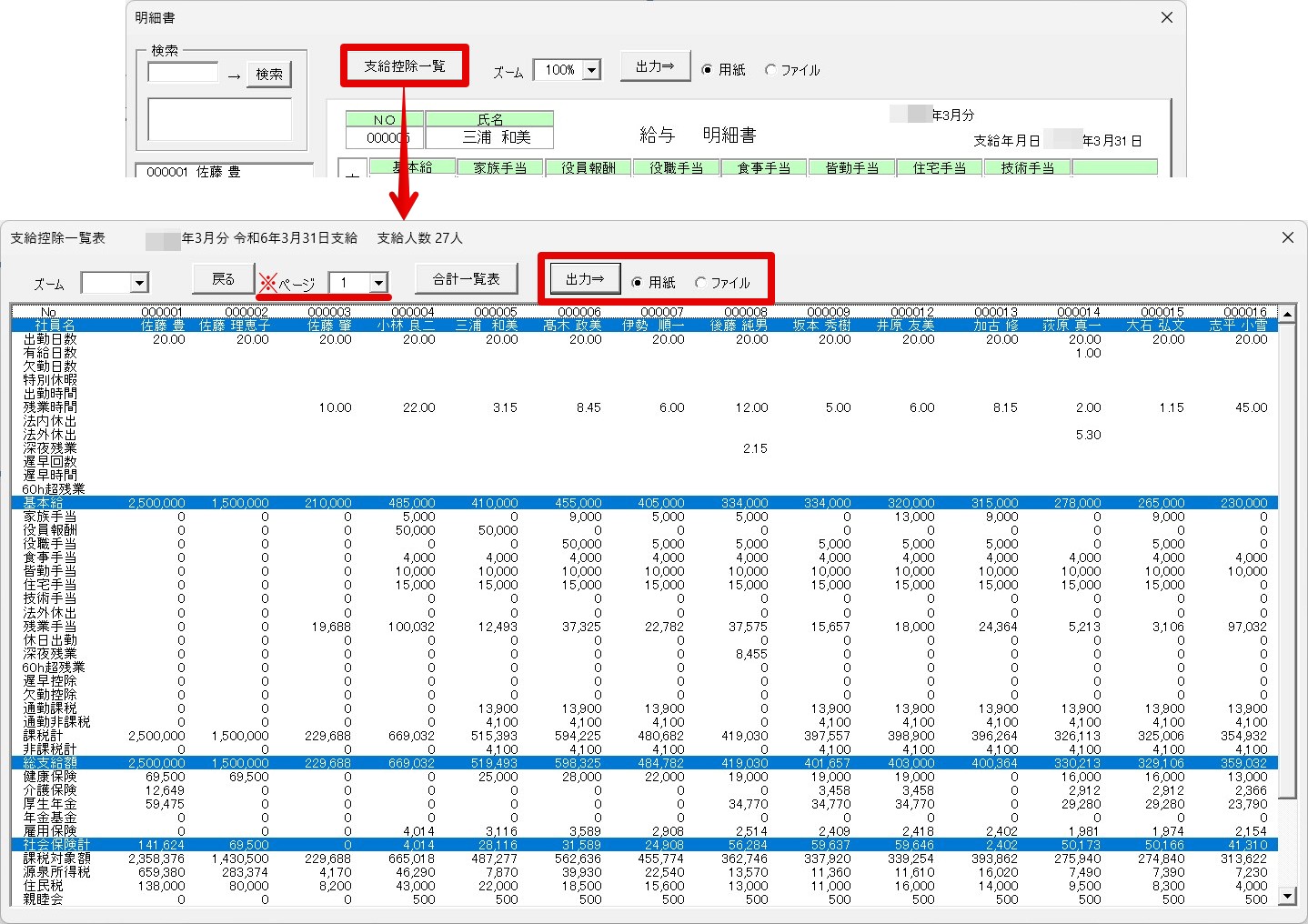This screenshot has width=1308, height=924.
Task: Choose 用紙 radio in the upper 明細書 window
Action: point(708,70)
